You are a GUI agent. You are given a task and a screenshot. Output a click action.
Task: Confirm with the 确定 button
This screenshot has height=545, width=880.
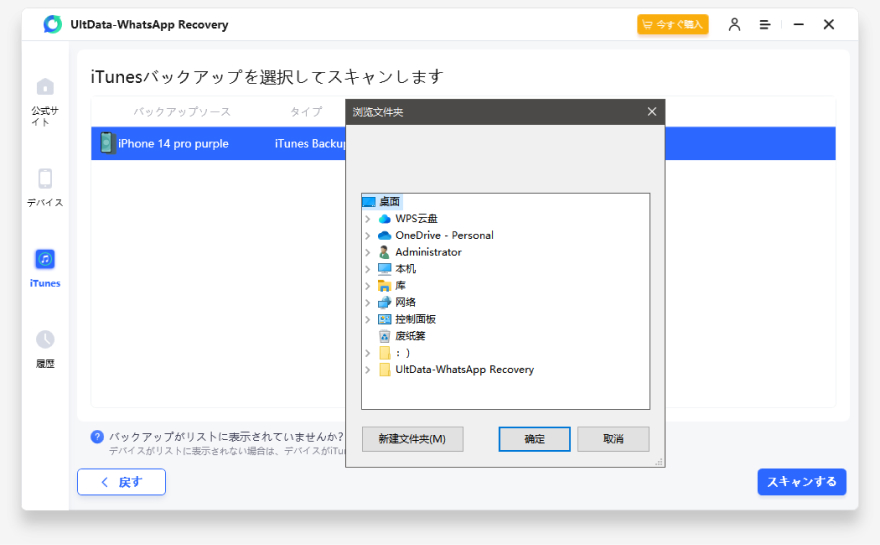(534, 439)
